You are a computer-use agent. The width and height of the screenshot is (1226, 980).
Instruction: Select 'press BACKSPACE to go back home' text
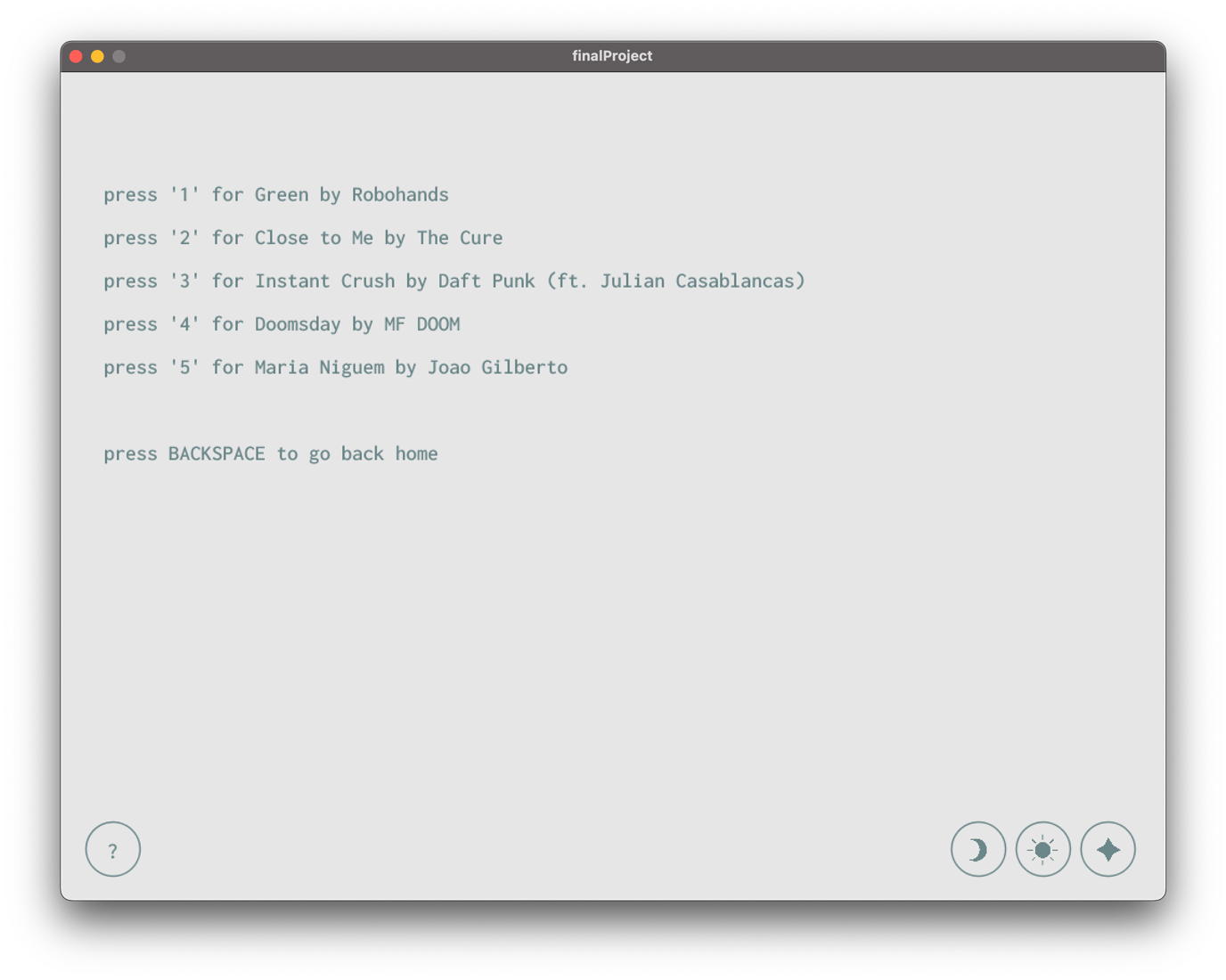(271, 454)
